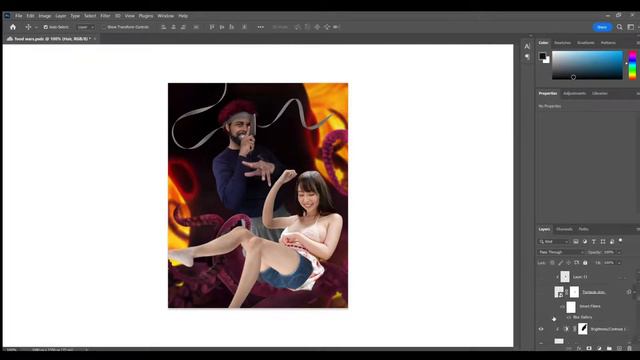Click lock all padlock icon
This screenshot has width=640, height=360.
[x=585, y=263]
